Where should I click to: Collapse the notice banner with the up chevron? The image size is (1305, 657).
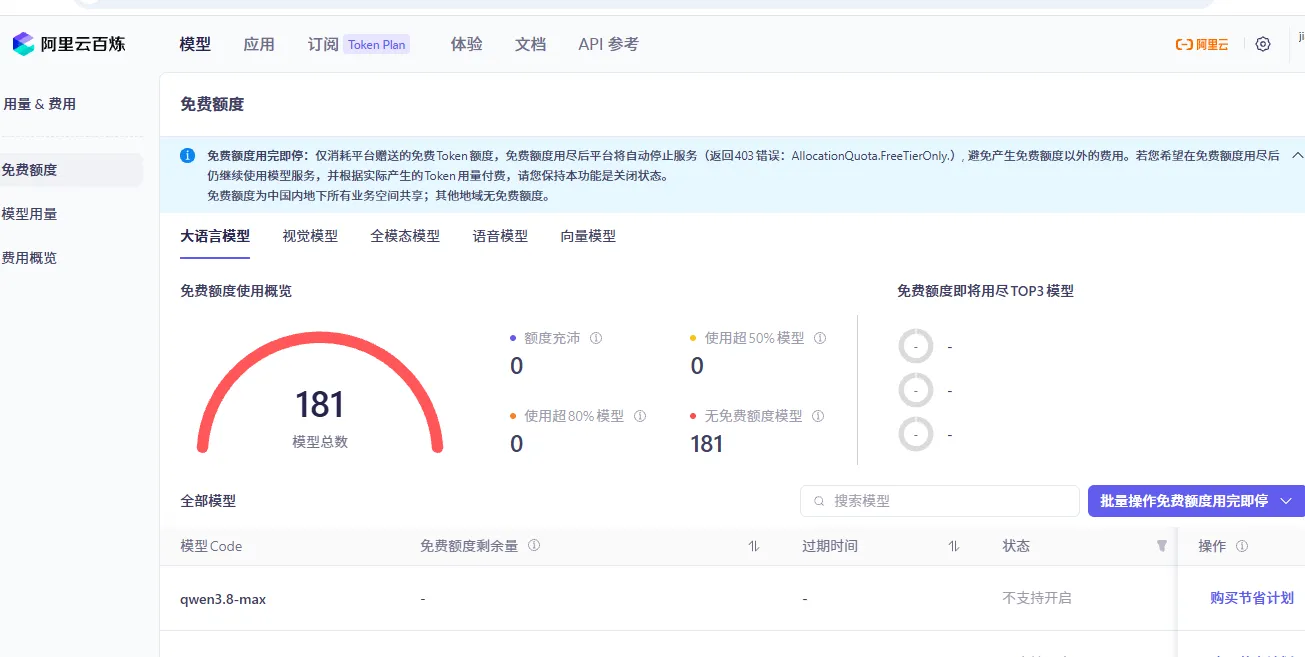(x=1297, y=155)
